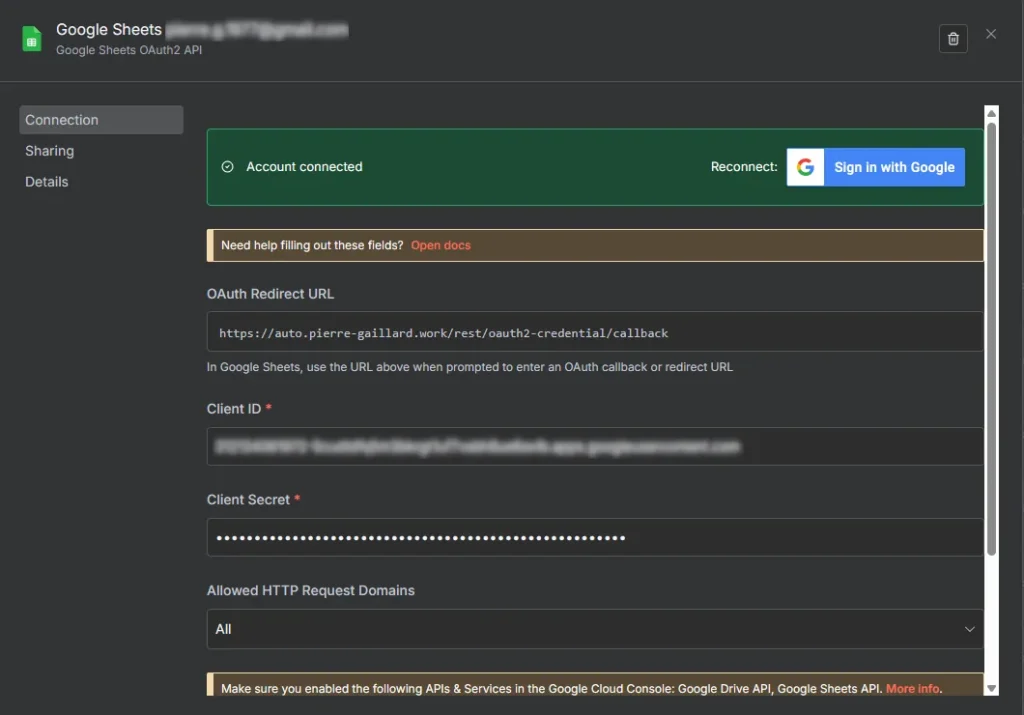Click the Account connected text
Image resolution: width=1024 pixels, height=715 pixels.
coord(304,167)
